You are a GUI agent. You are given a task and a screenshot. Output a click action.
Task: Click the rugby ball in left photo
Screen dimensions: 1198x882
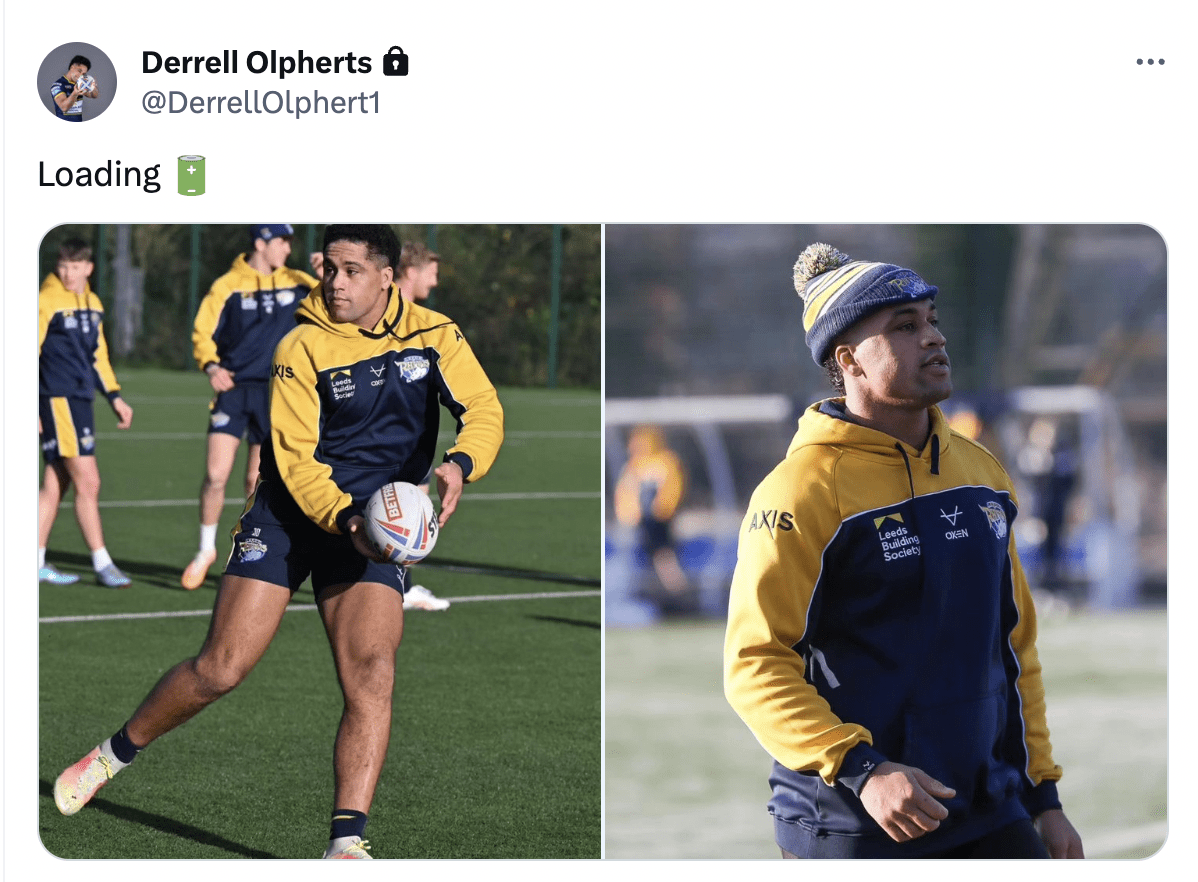pos(400,523)
